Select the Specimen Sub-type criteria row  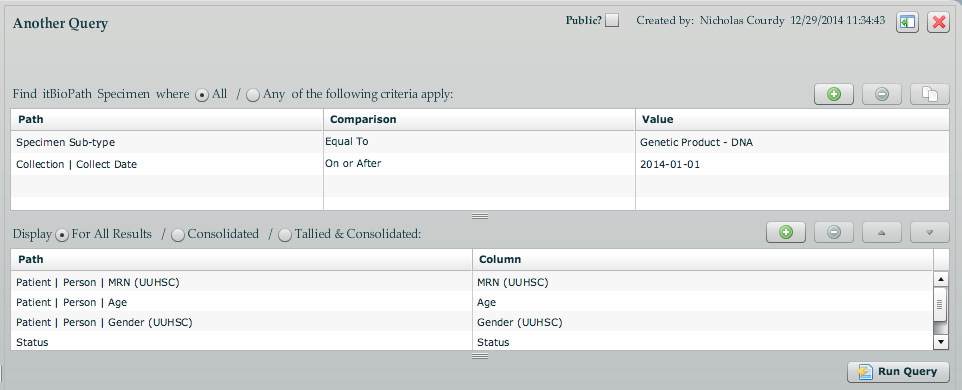(480, 142)
